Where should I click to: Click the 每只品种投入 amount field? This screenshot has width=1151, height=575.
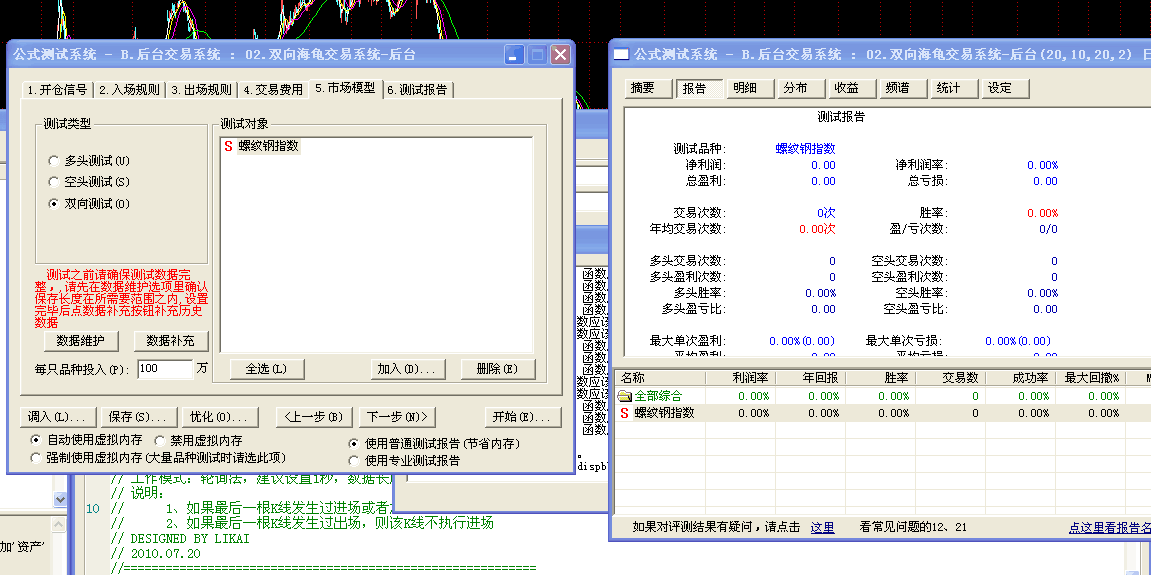click(164, 369)
